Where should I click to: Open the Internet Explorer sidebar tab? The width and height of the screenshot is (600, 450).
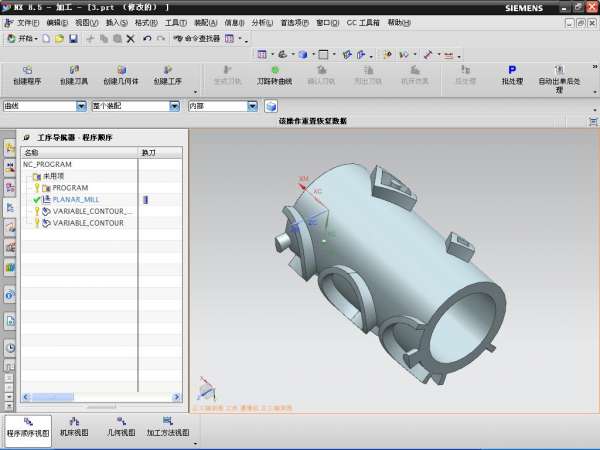tap(10, 295)
